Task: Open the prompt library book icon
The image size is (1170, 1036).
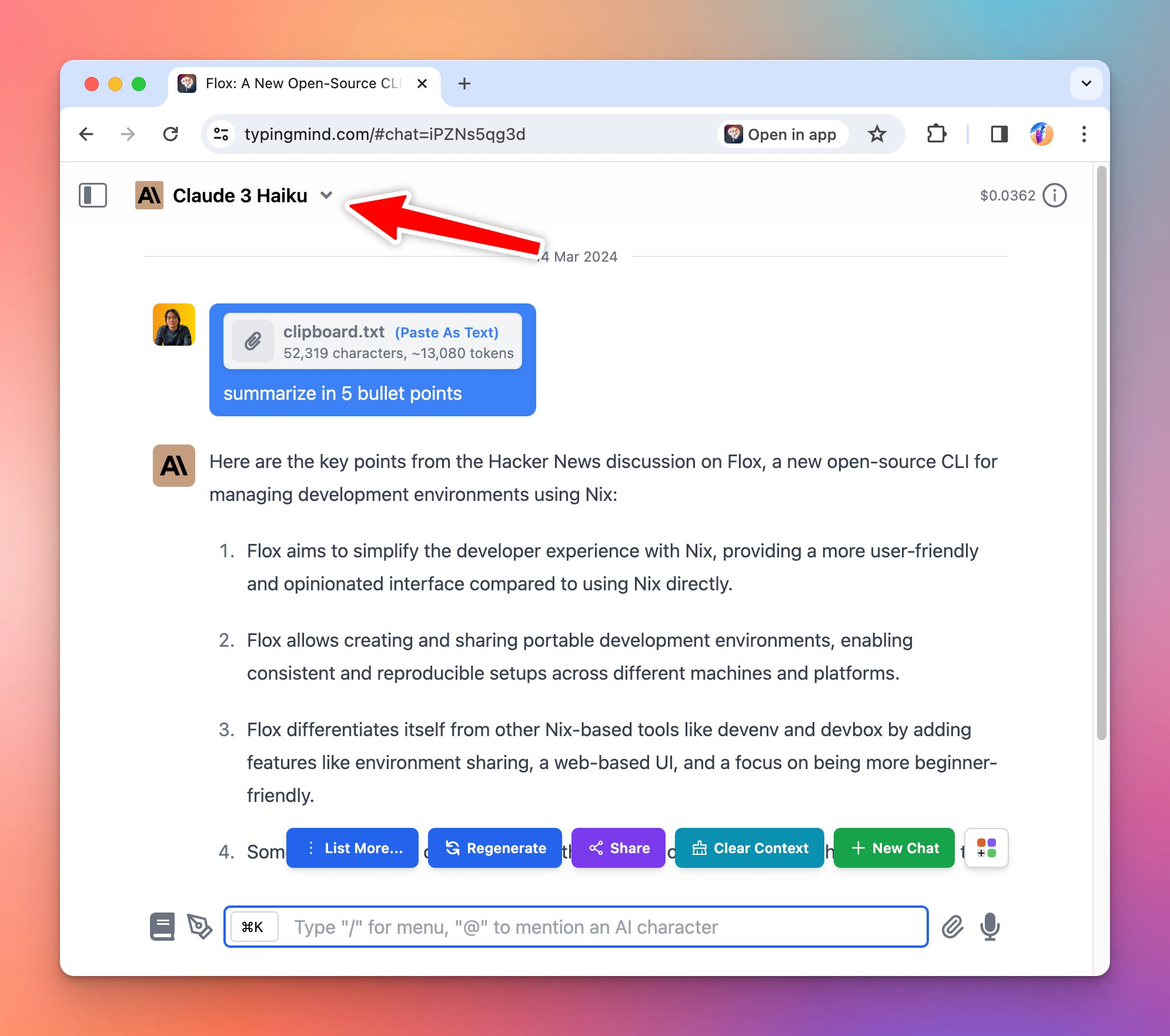Action: point(162,927)
